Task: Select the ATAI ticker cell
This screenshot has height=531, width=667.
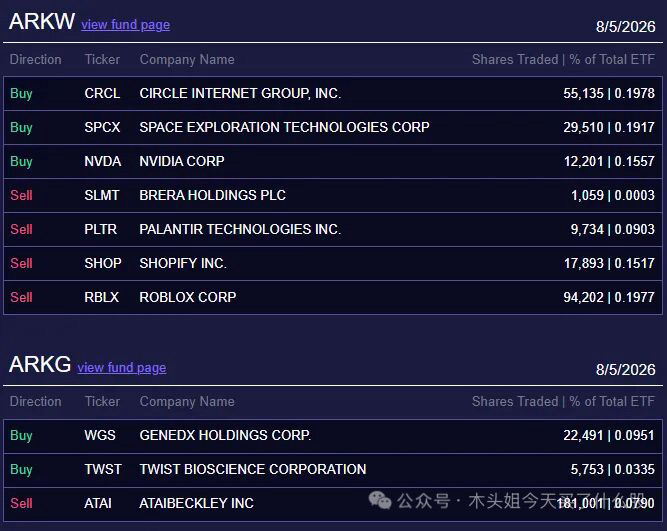Action: (x=98, y=503)
